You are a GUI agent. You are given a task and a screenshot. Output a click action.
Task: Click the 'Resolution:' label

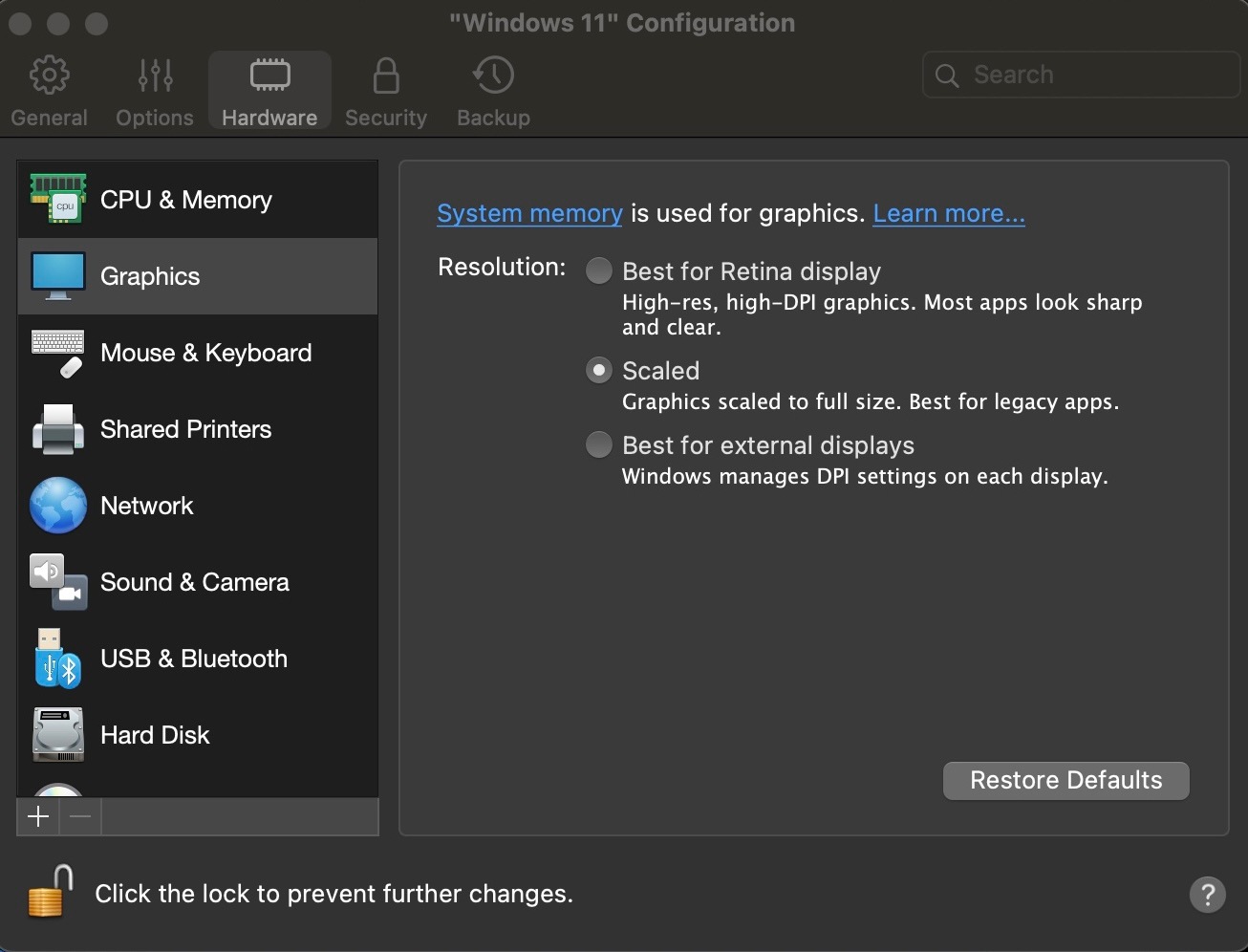click(502, 267)
